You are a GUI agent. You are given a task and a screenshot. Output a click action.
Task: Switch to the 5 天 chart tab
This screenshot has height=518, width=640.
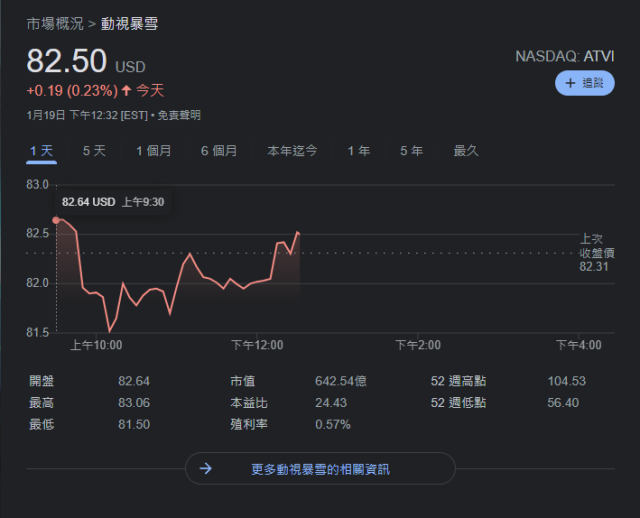tap(94, 151)
